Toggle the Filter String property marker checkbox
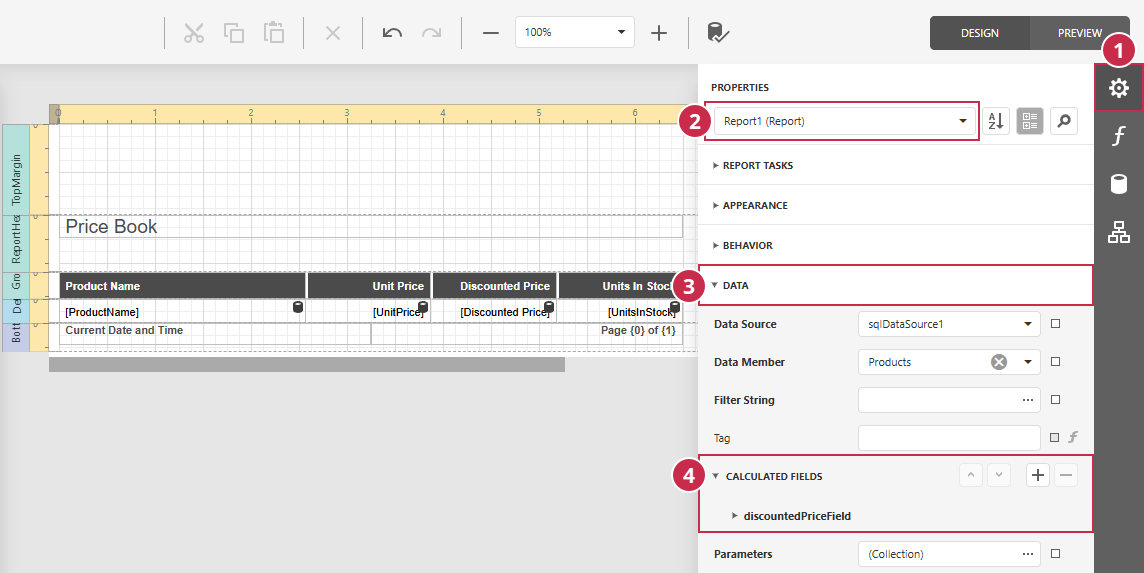This screenshot has width=1144, height=573. [1055, 399]
